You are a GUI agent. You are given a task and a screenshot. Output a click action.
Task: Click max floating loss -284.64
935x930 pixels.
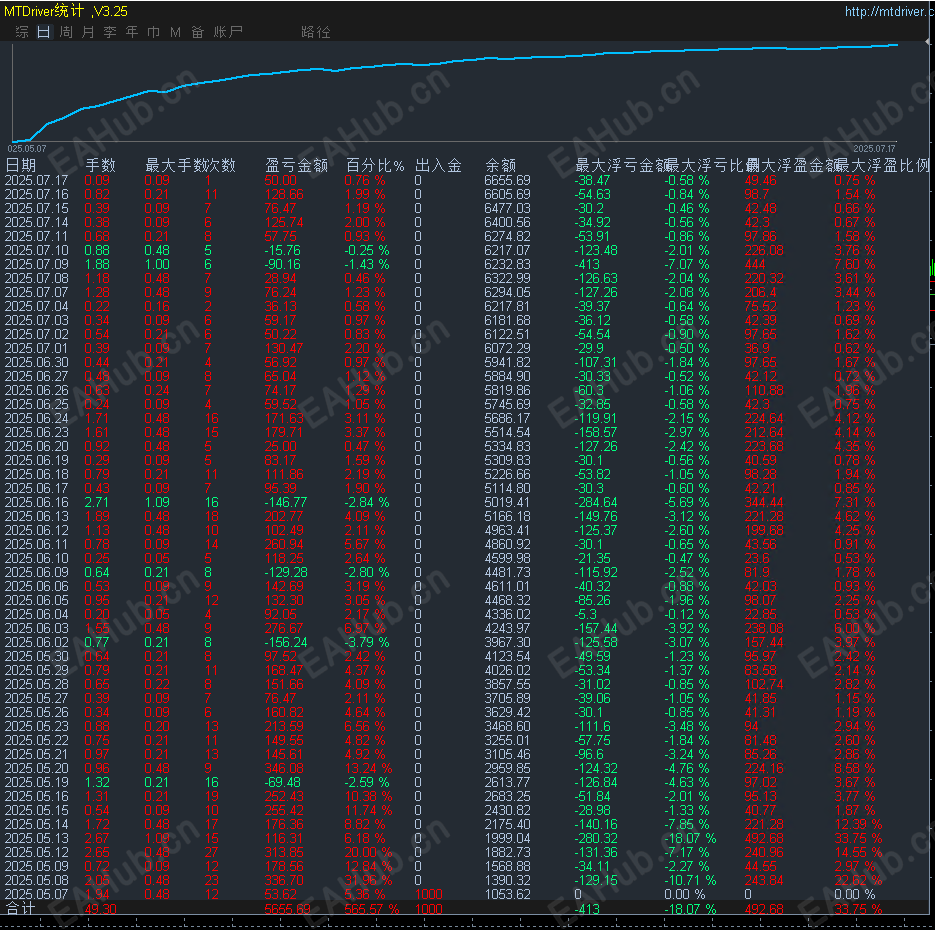click(596, 503)
